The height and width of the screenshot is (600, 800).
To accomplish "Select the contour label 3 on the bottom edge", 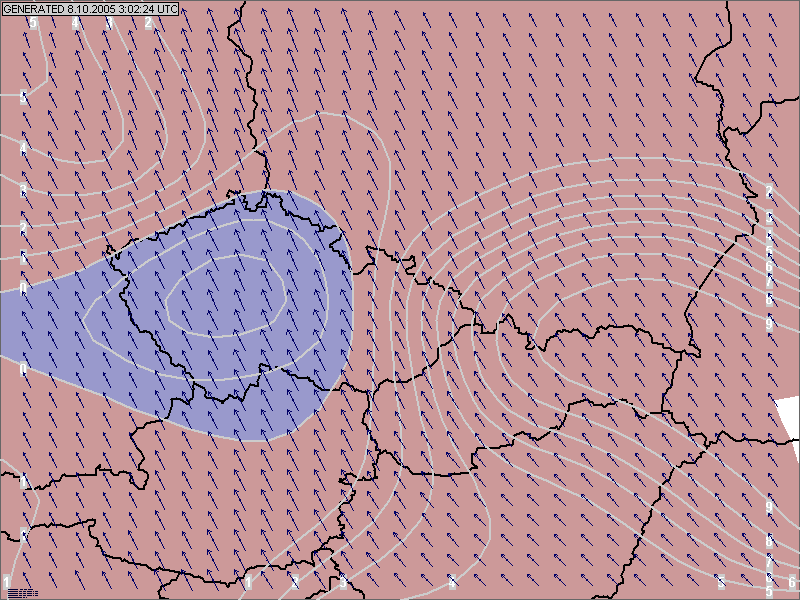I will tap(343, 581).
